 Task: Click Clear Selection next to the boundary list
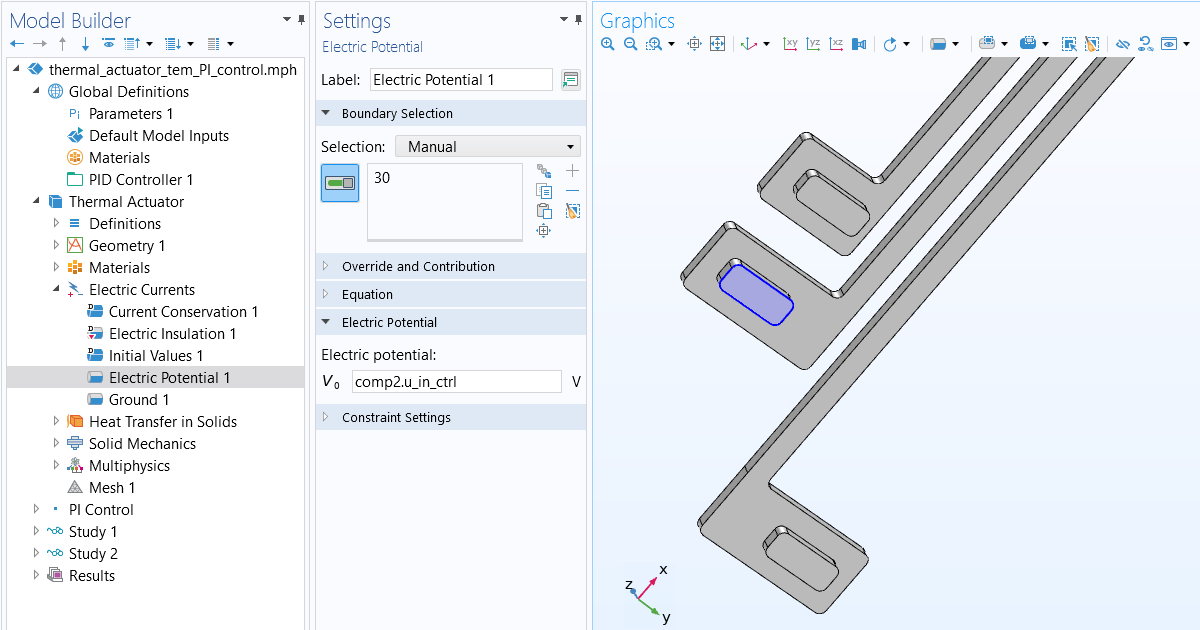572,210
